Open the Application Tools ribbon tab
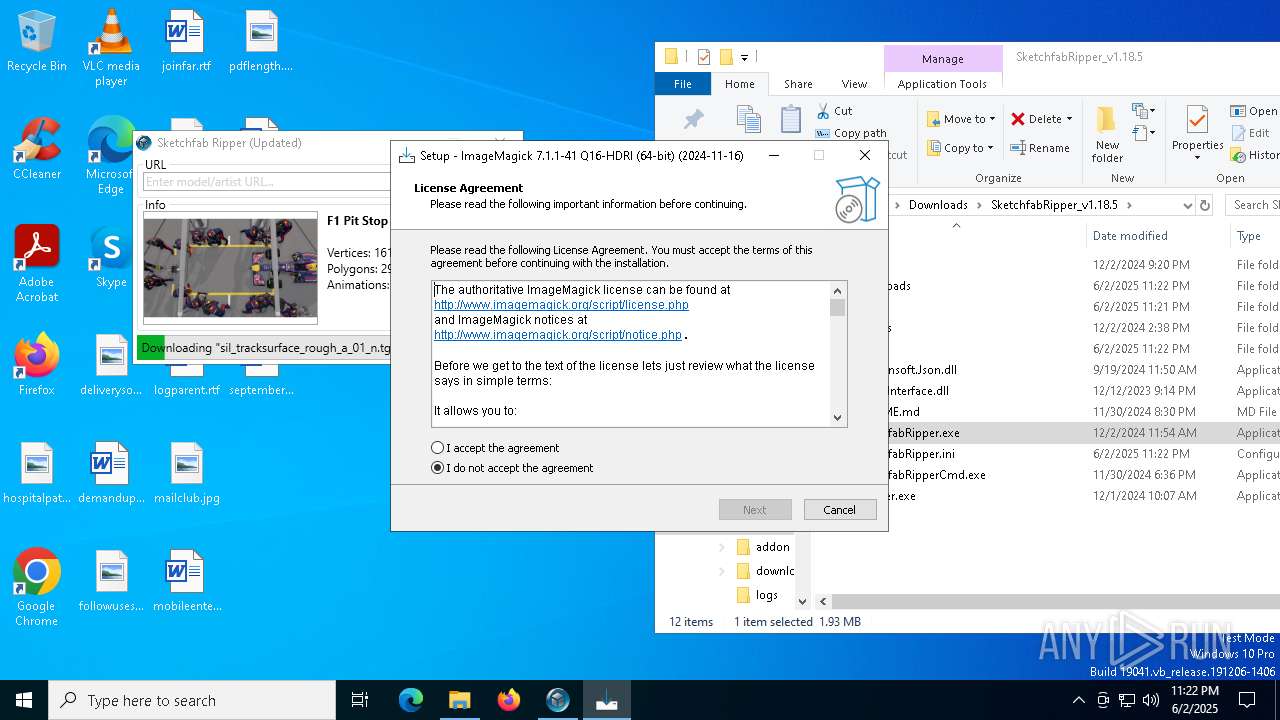The height and width of the screenshot is (720, 1280). point(942,84)
